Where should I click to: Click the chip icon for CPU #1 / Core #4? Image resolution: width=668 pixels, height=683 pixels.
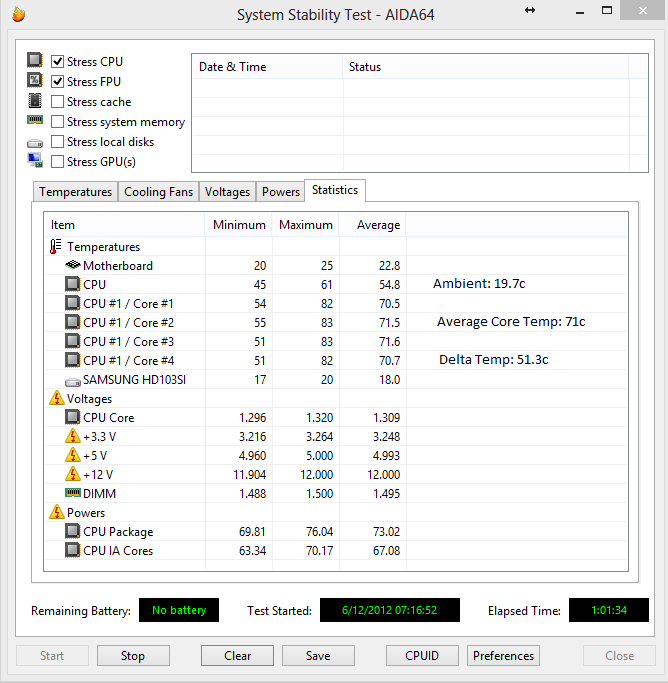point(72,360)
